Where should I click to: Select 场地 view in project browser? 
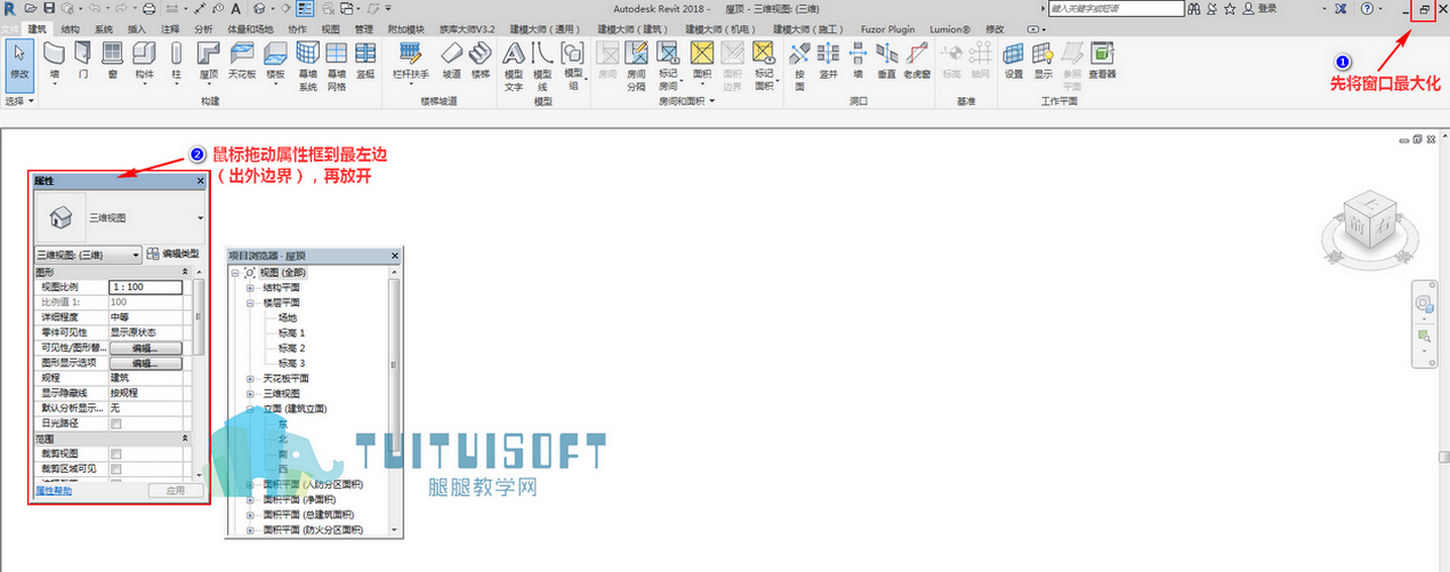click(288, 318)
